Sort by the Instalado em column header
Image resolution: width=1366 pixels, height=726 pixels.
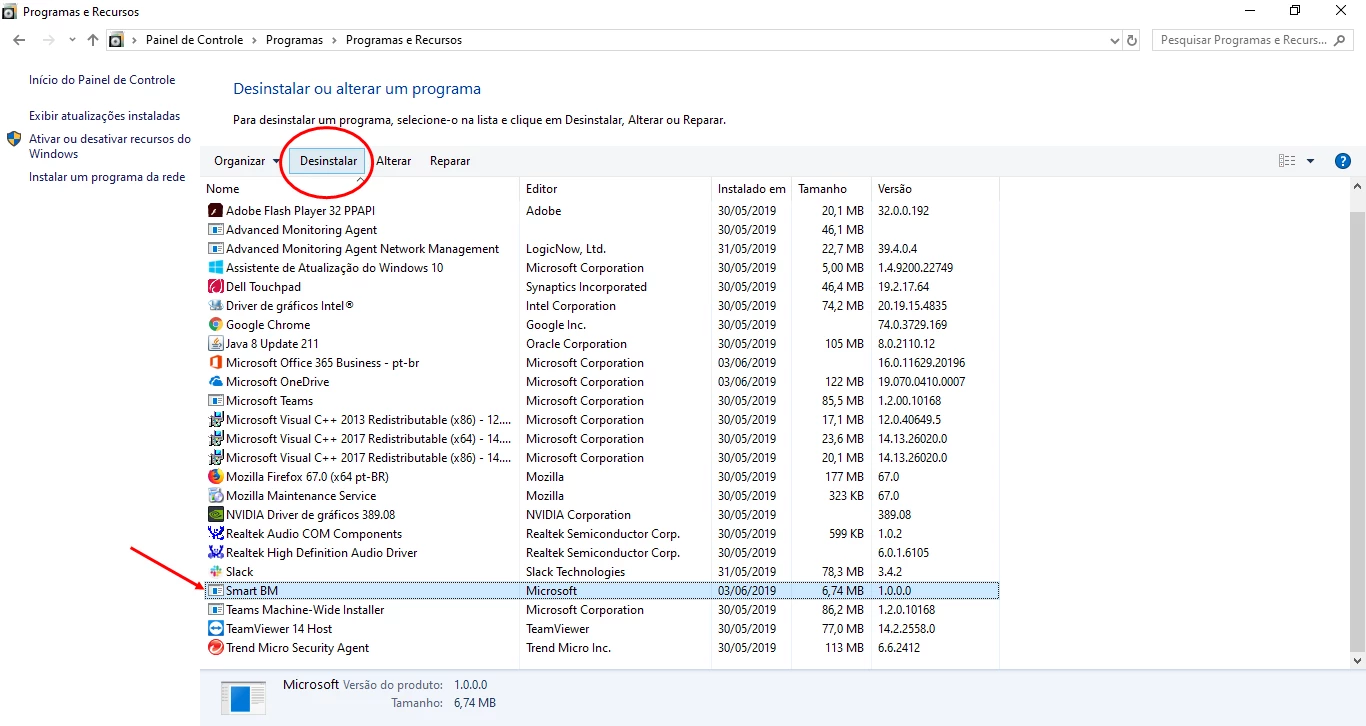(751, 189)
